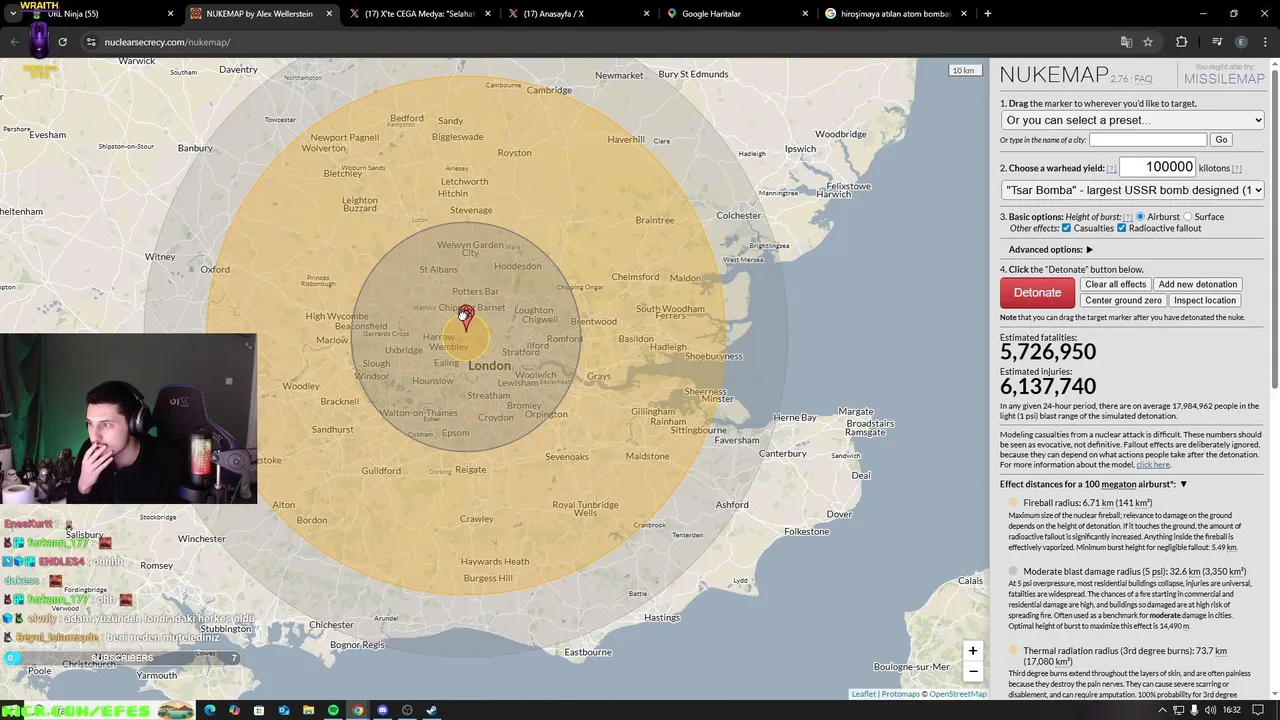
Task: Open Chrome profile avatar
Action: pyautogui.click(x=1241, y=42)
